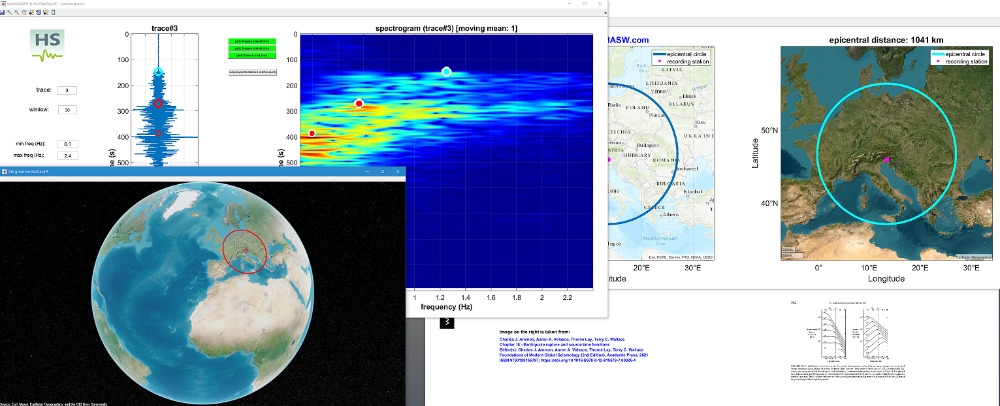Click small dark-red marker on trace#3 waveform
The width and height of the screenshot is (1000, 406).
pyautogui.click(x=158, y=133)
